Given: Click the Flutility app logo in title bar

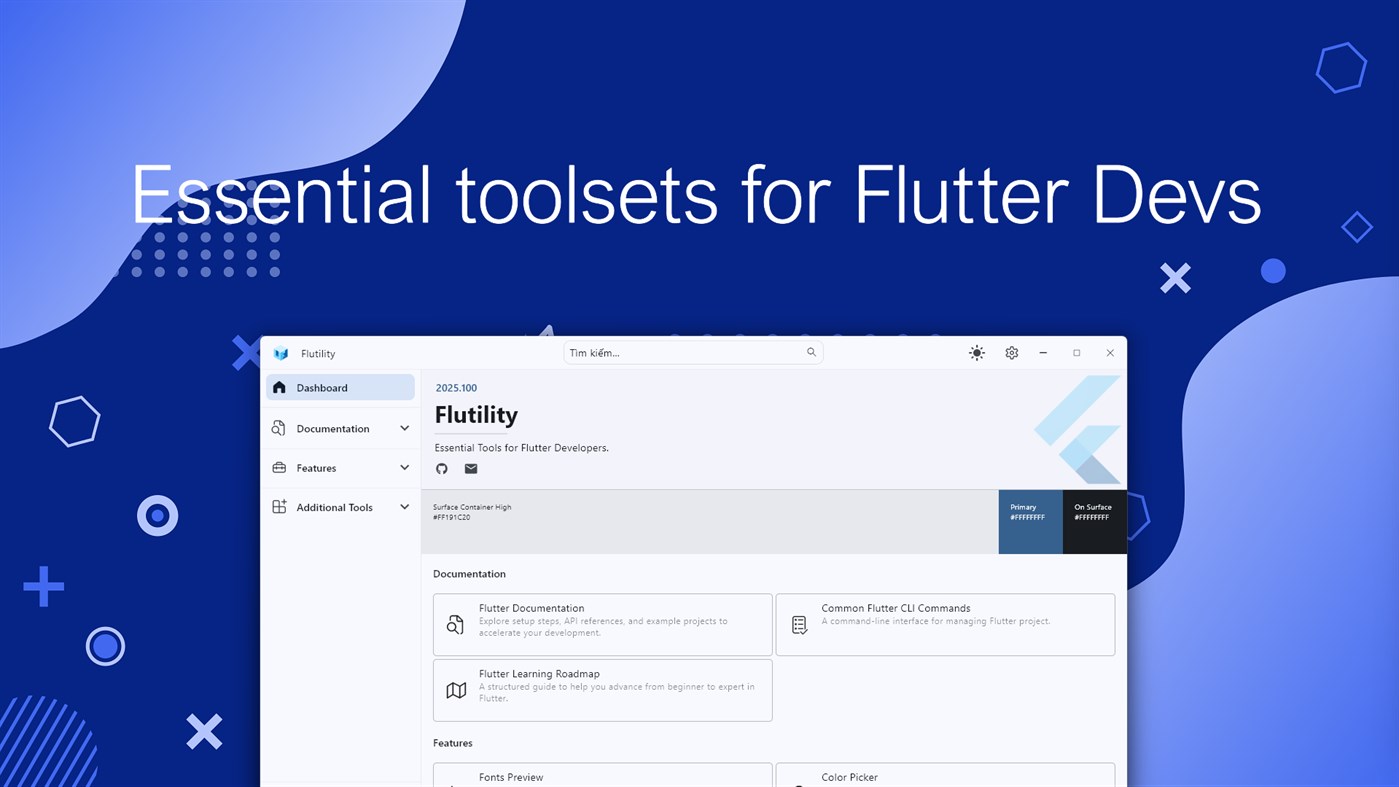Looking at the screenshot, I should coord(281,353).
